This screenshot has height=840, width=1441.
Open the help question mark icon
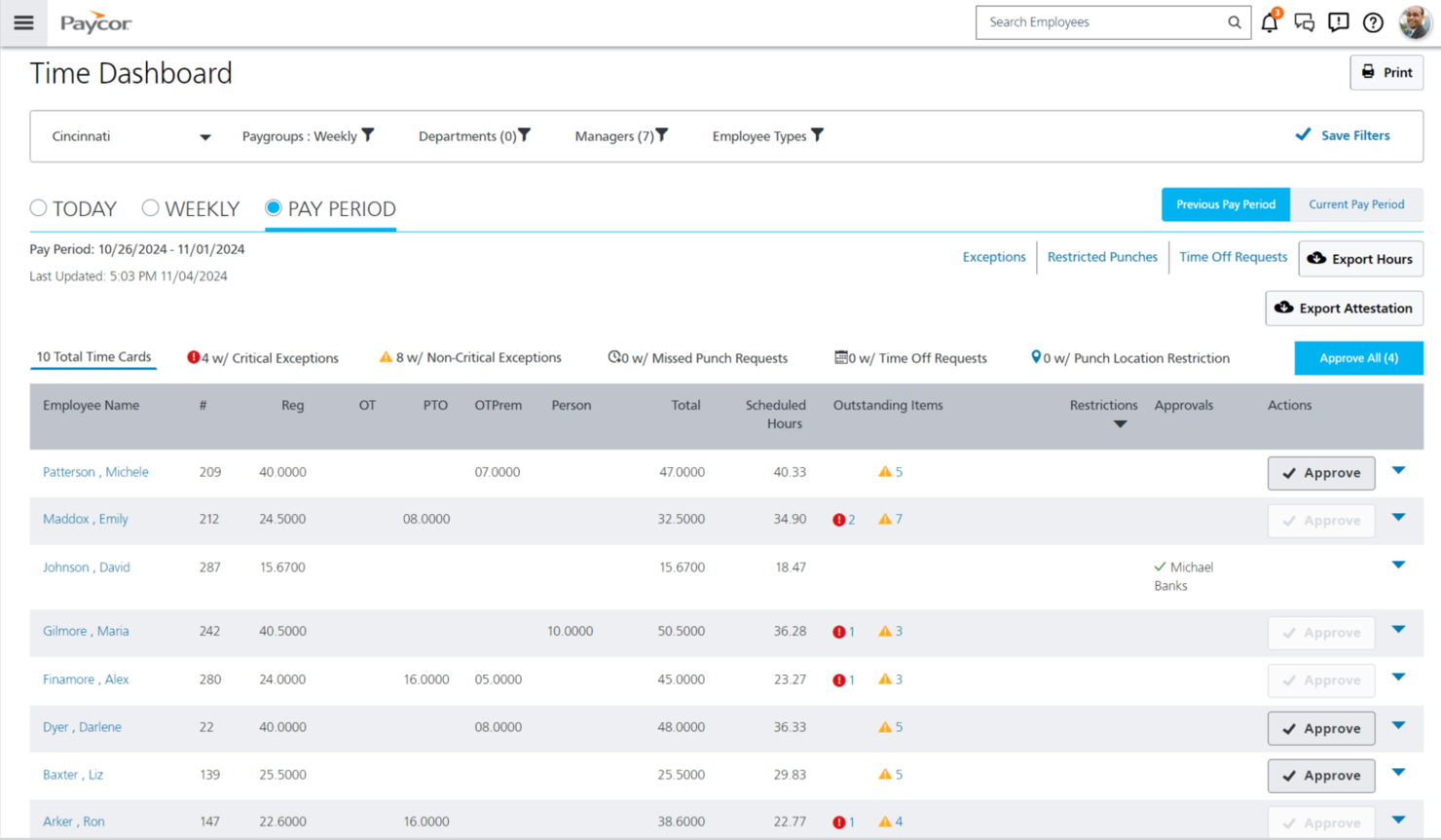tap(1373, 22)
